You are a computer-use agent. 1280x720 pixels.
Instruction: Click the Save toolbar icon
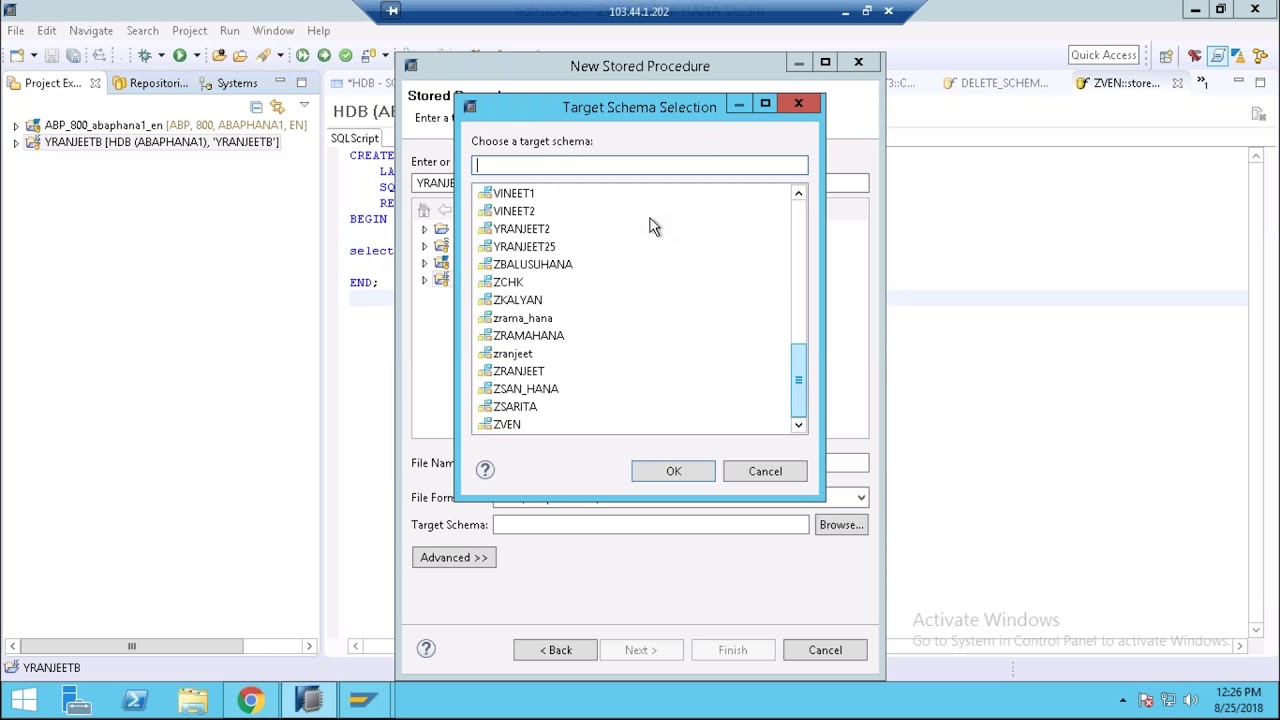click(52, 55)
